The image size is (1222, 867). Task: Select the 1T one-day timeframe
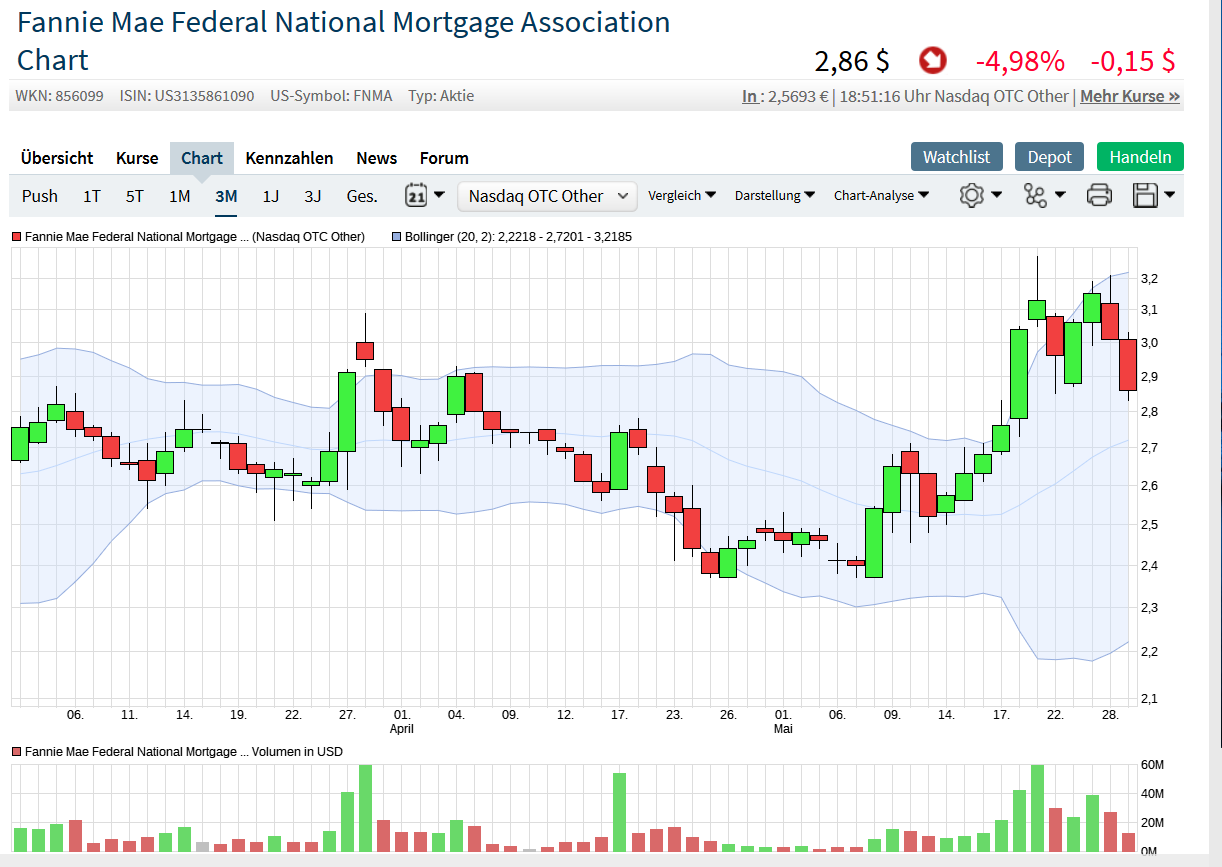[x=92, y=196]
